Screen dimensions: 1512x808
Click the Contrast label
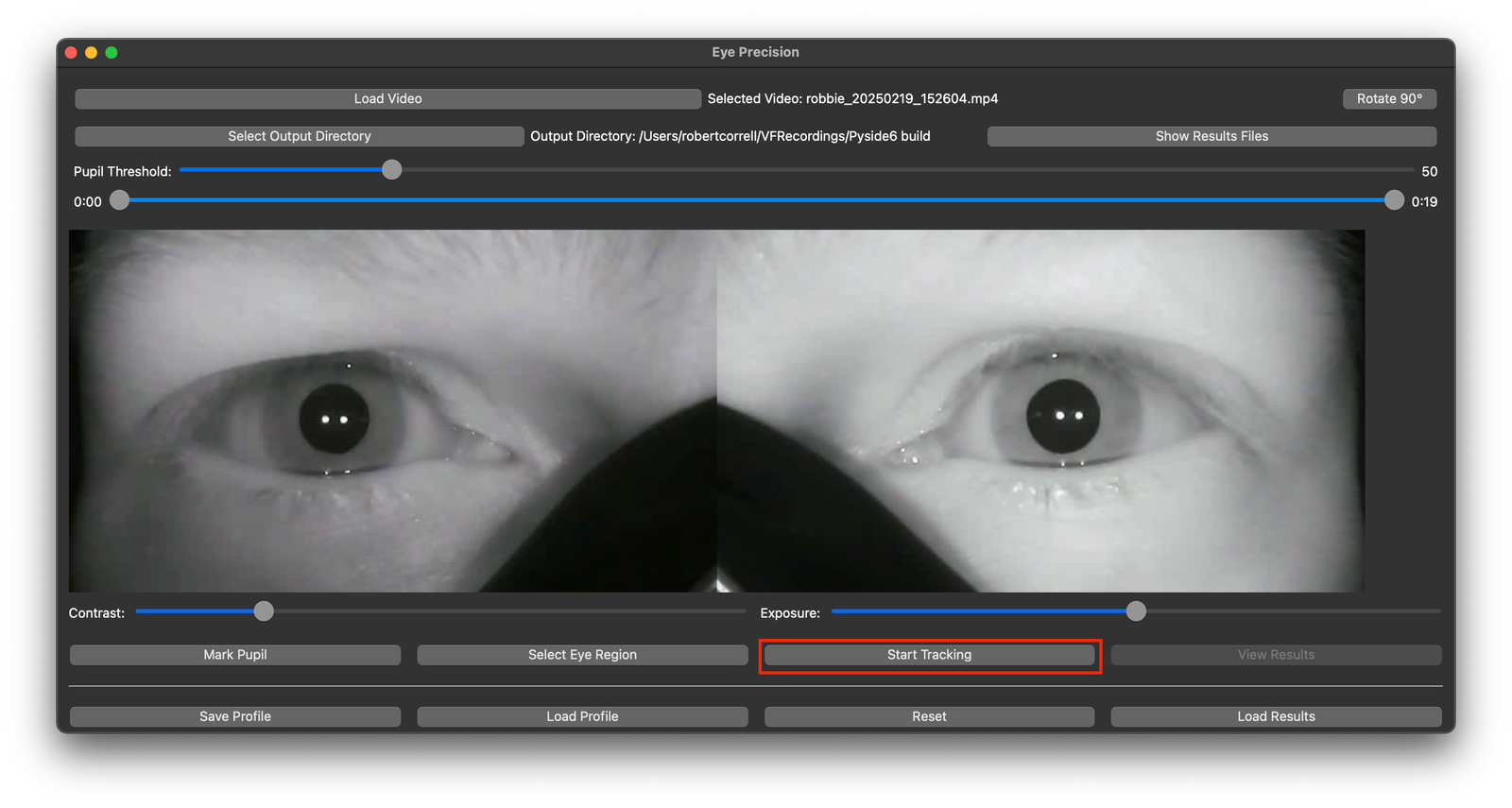pyautogui.click(x=96, y=613)
